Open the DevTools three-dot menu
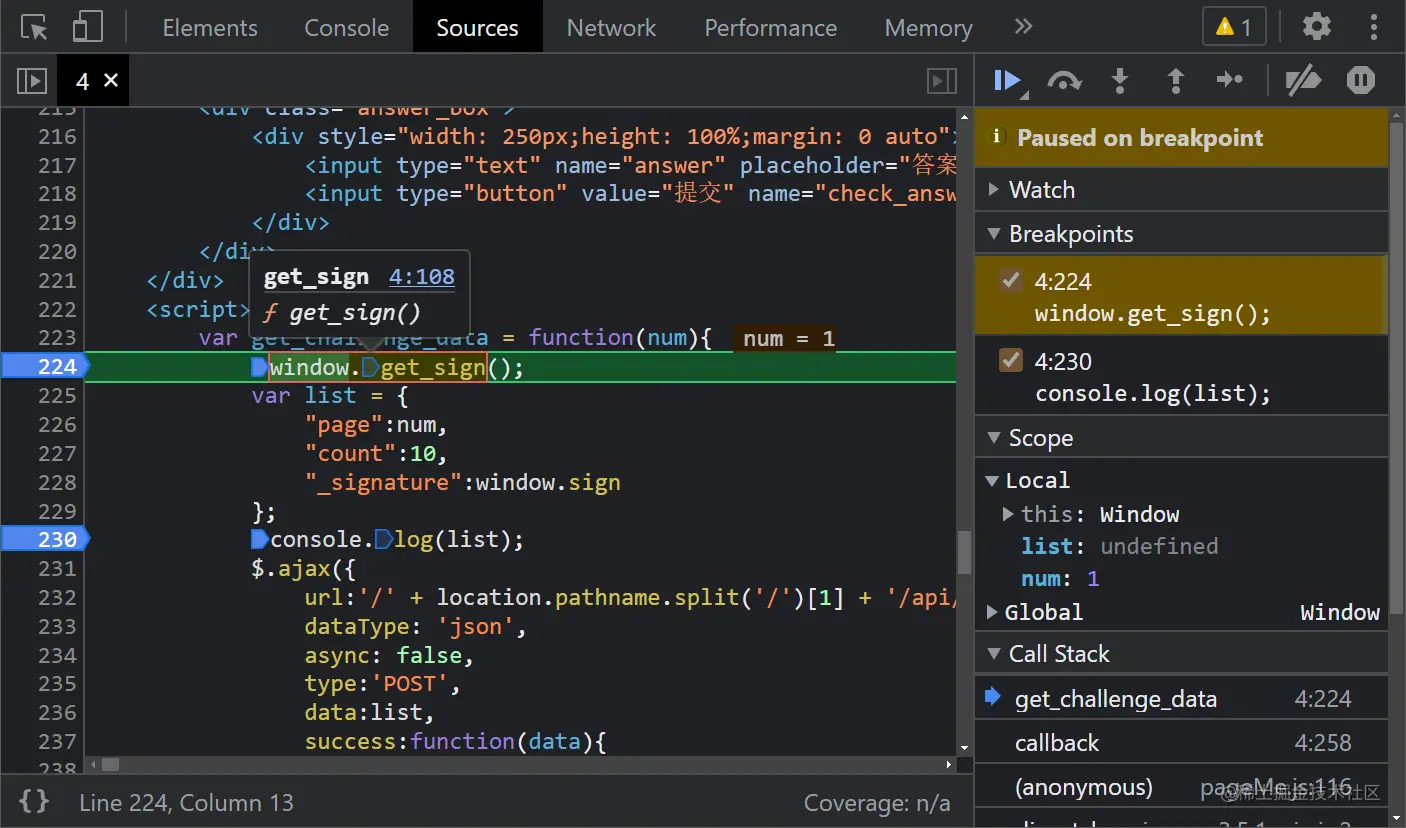The height and width of the screenshot is (828, 1406). (x=1375, y=27)
